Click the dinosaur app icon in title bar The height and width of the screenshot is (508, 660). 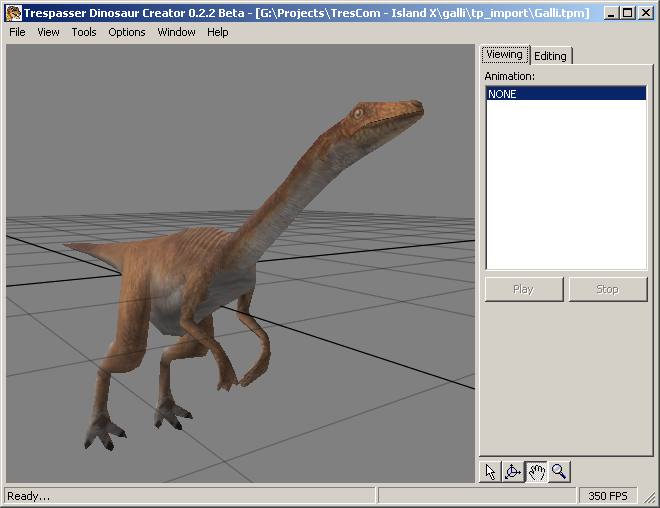(x=14, y=13)
